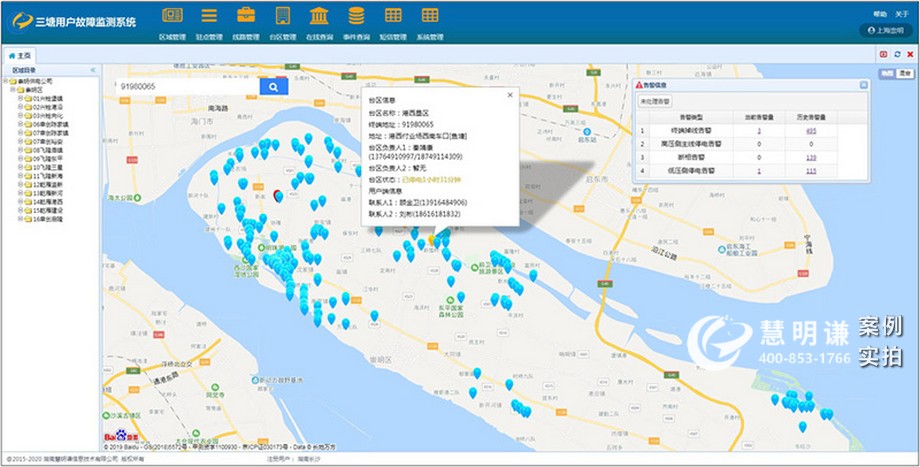Screen dimensions: 920x467
Task: Select the 主页 tab
Action: tap(20, 55)
